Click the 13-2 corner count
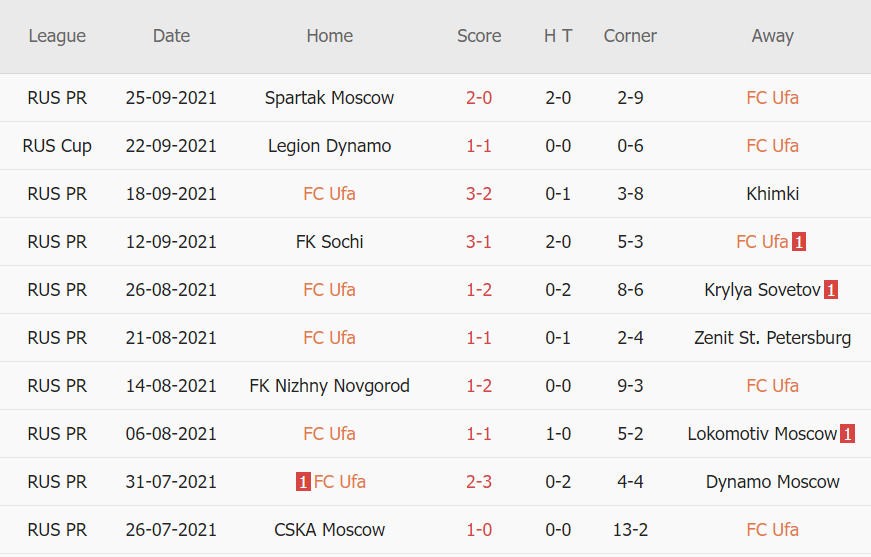The image size is (871, 557). [x=630, y=530]
